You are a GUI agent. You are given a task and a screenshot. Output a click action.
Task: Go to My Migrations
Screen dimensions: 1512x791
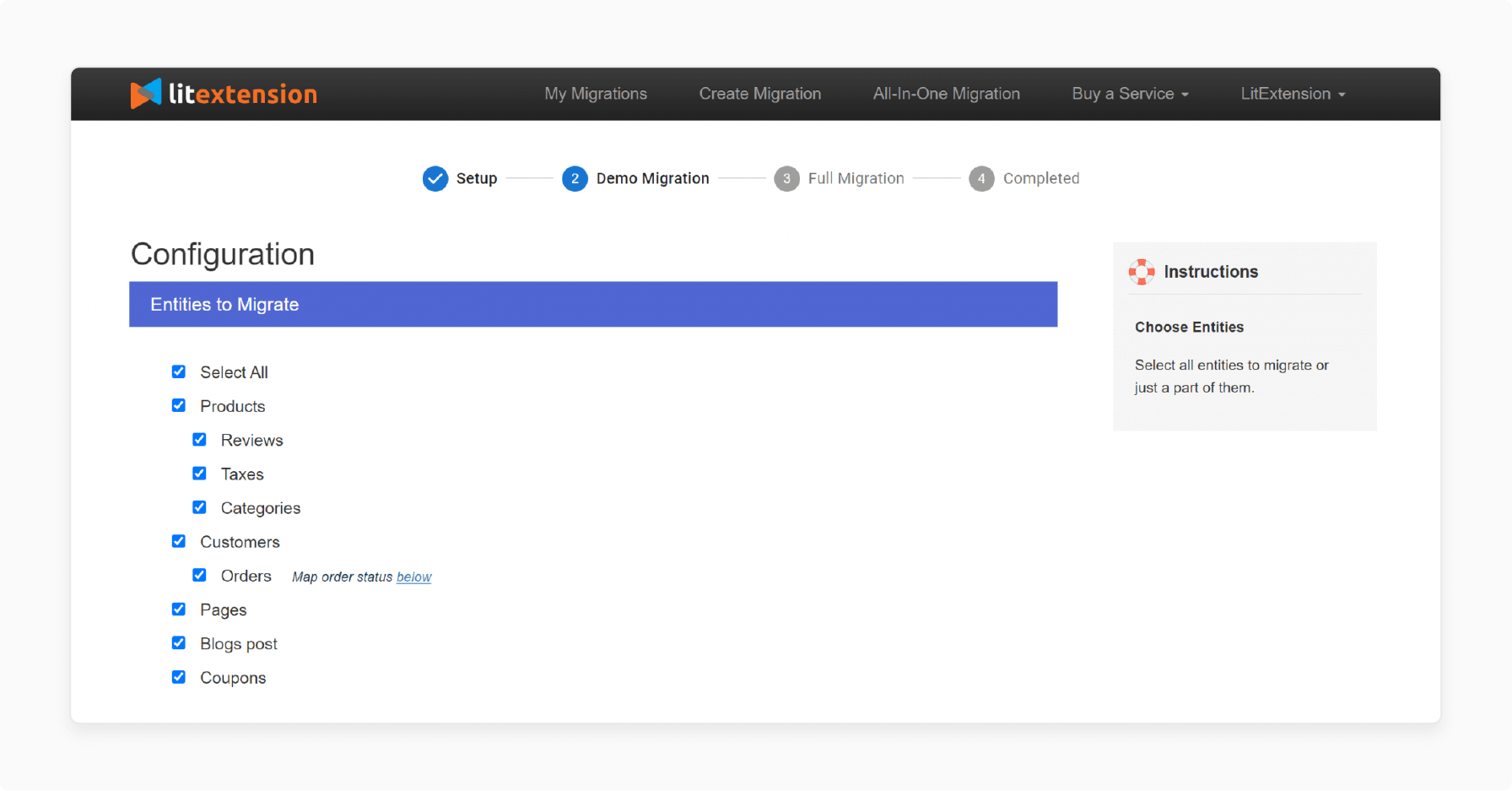tap(596, 94)
